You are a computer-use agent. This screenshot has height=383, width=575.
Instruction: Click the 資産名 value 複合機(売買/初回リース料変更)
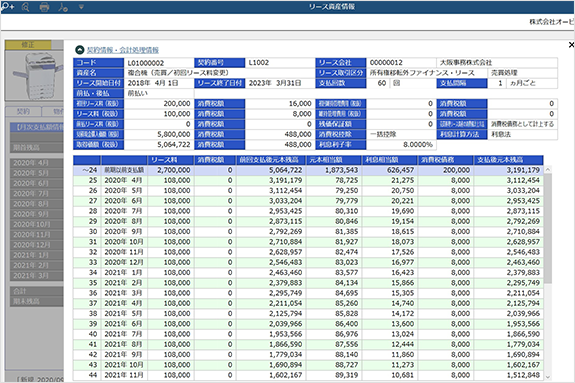(x=220, y=73)
